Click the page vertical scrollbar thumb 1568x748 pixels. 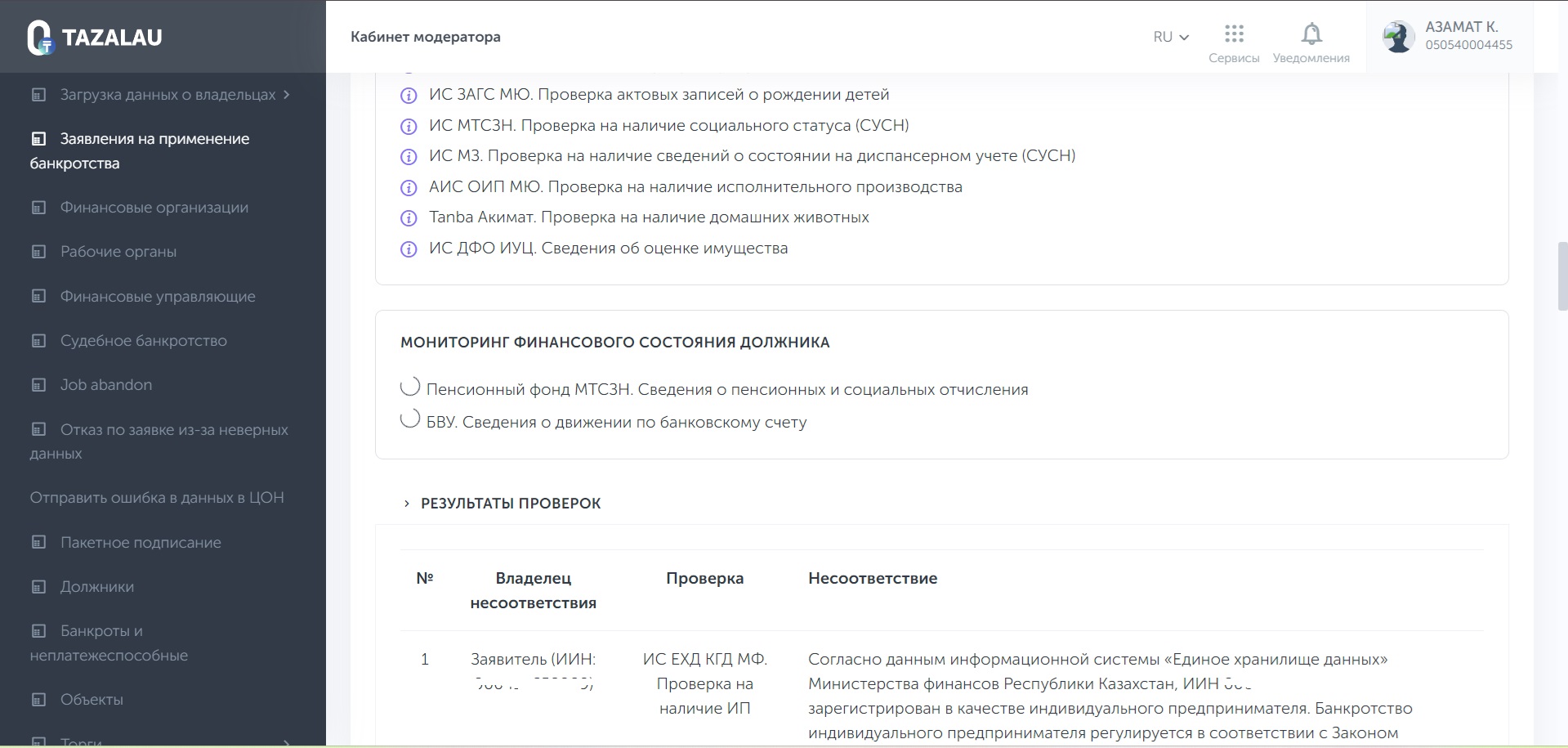pos(1562,276)
